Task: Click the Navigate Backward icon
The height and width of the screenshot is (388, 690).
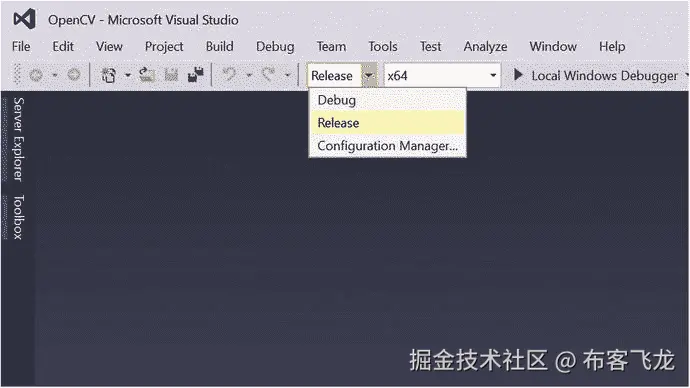Action: (36, 75)
